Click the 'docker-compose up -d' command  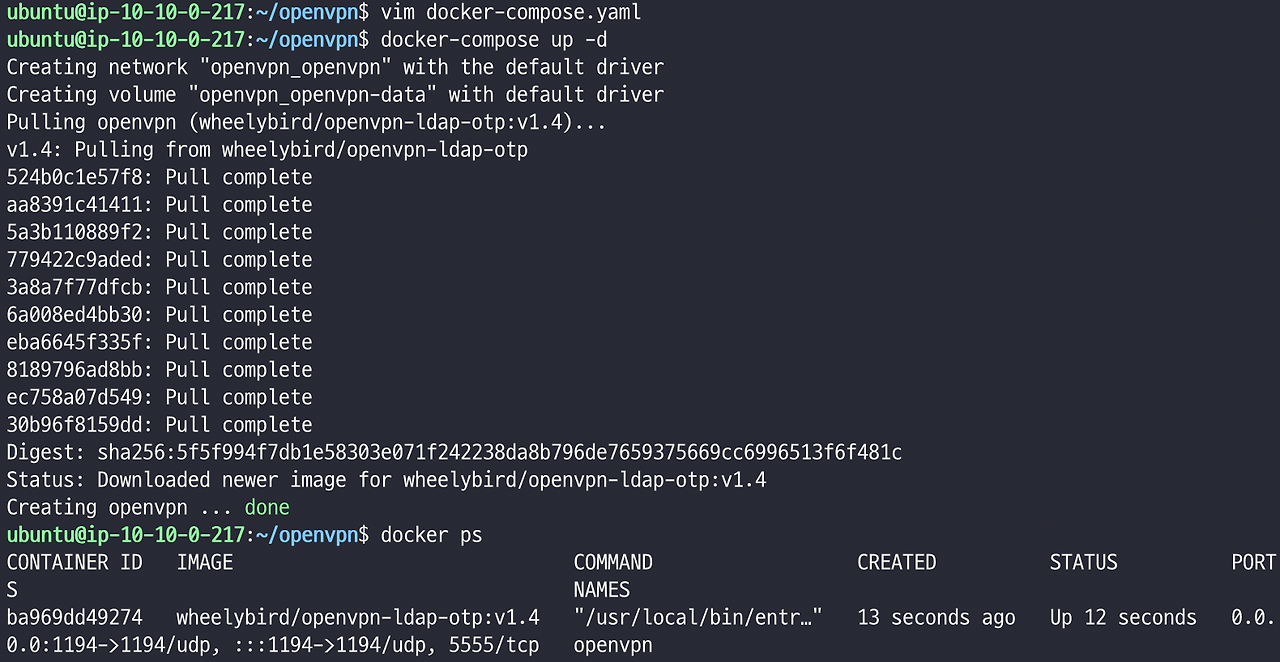(494, 40)
